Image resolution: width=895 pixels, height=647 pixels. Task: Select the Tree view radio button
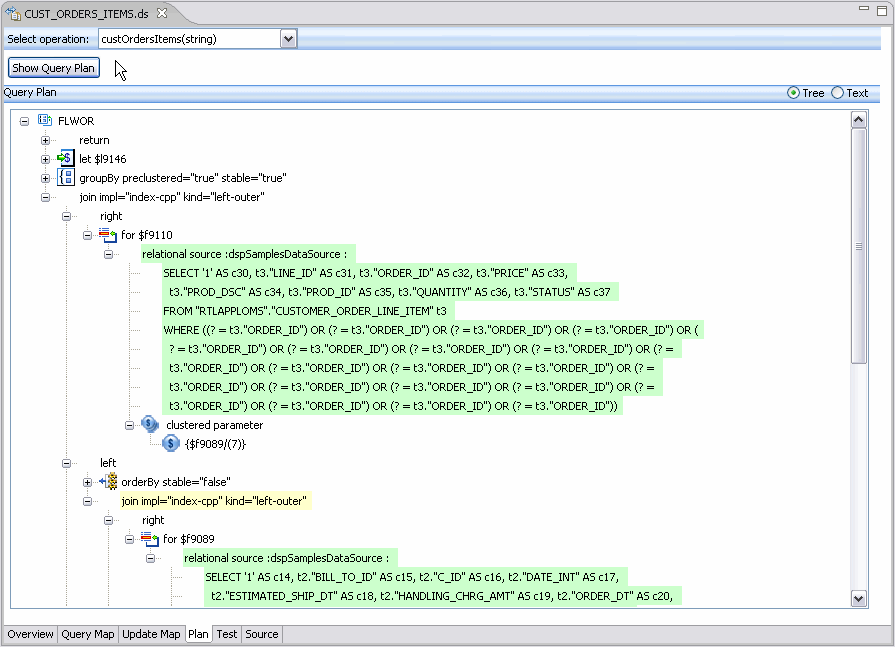tap(795, 92)
